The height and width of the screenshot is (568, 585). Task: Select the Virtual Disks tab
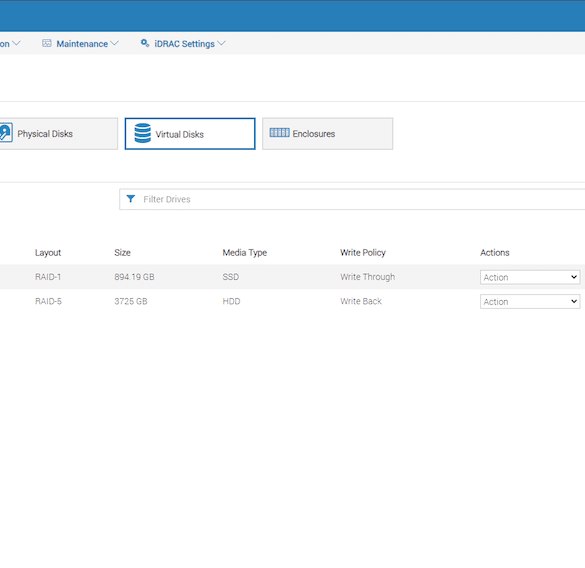[190, 134]
